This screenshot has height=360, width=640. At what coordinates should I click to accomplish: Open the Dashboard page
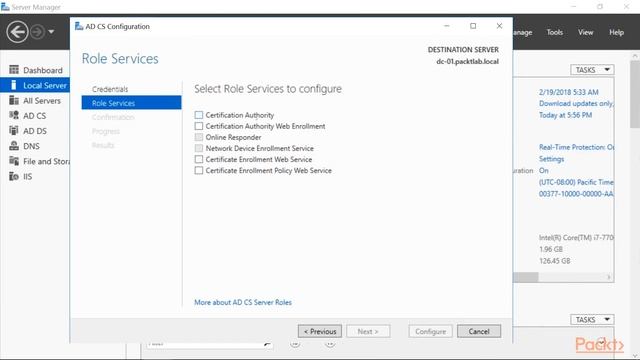43,70
